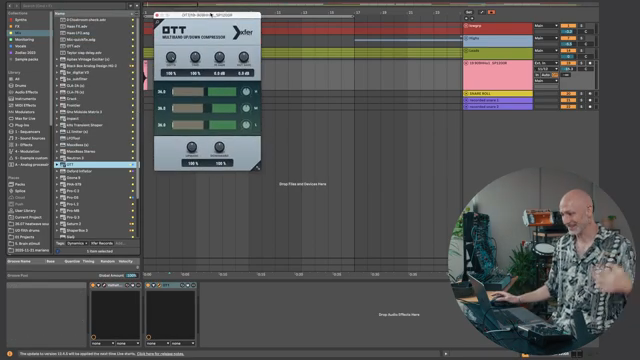
Task: Open Packs under Places
Action: tap(20, 184)
